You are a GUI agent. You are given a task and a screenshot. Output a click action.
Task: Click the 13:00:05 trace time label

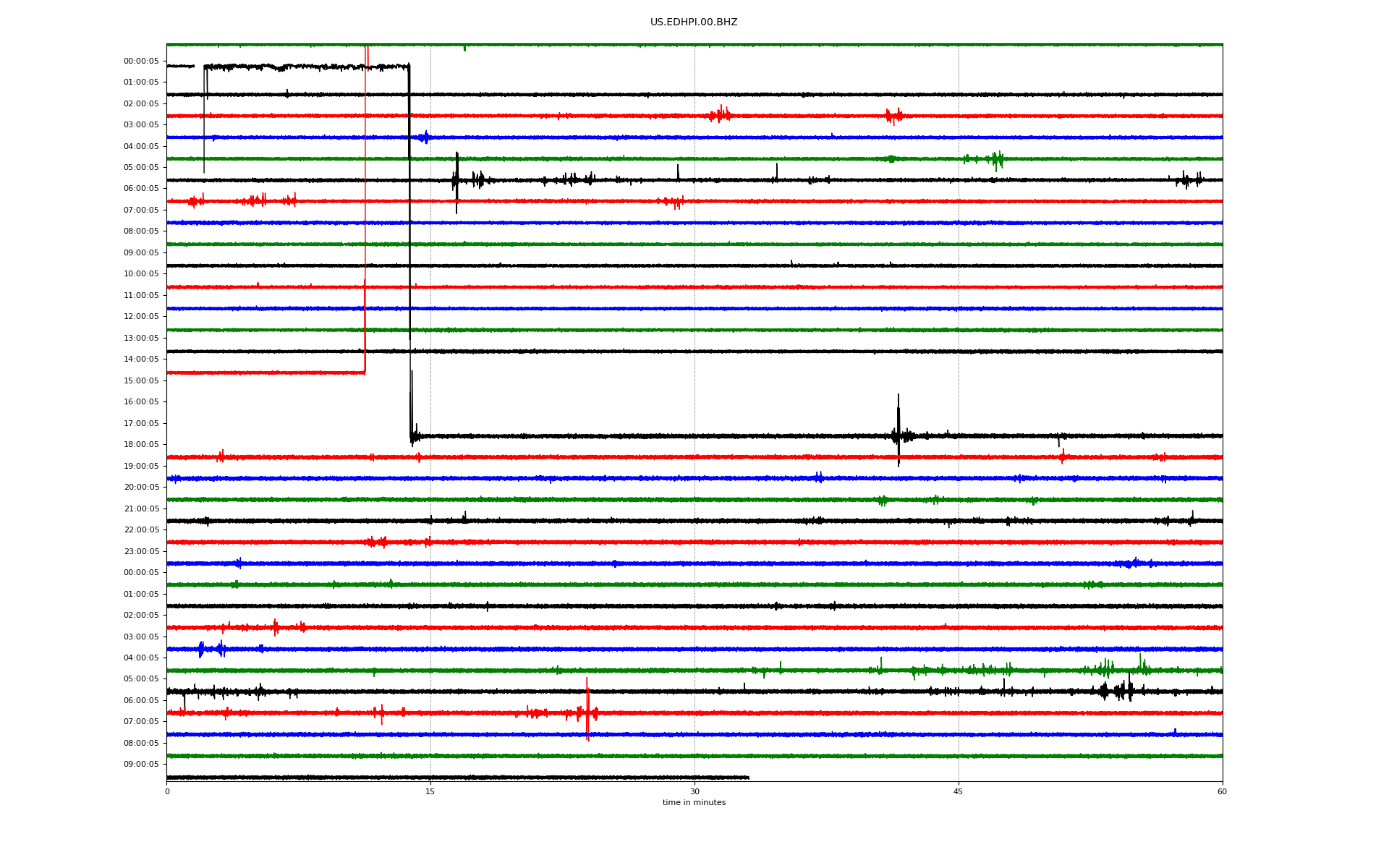point(141,339)
